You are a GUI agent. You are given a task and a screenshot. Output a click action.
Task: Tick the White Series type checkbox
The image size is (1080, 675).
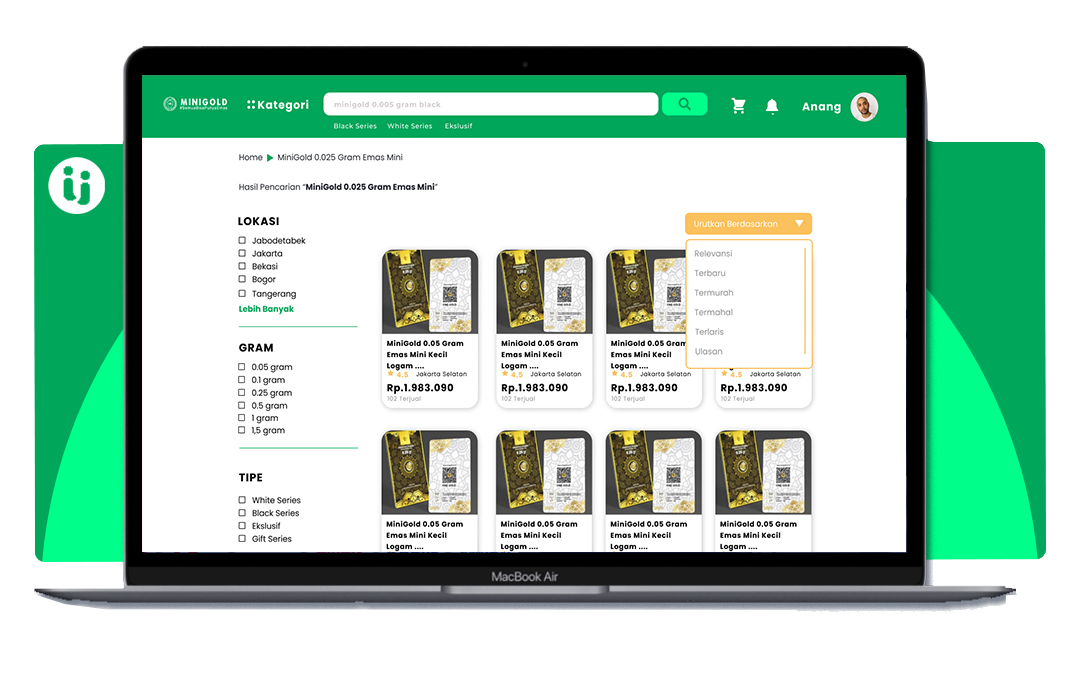242,500
